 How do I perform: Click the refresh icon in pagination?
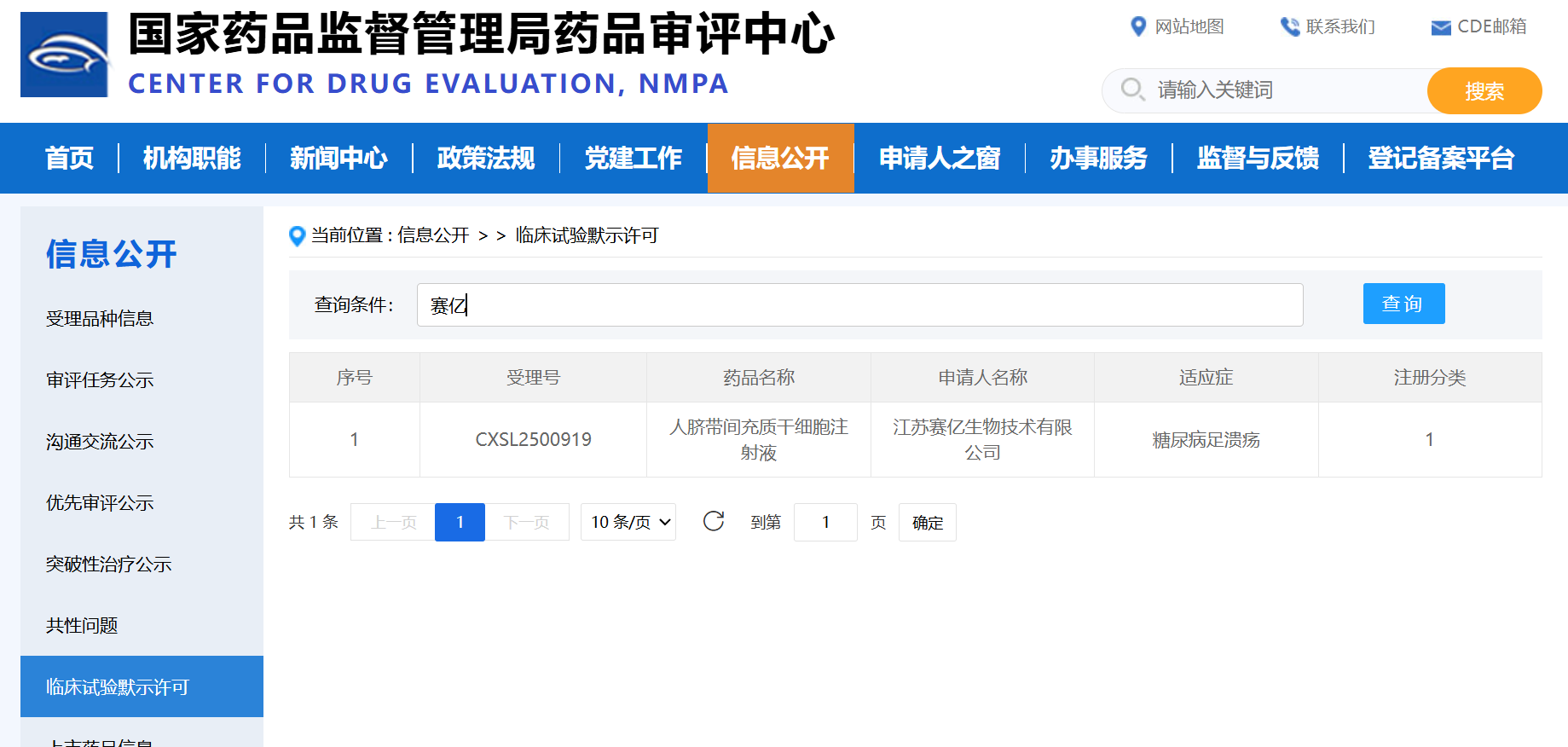click(714, 521)
